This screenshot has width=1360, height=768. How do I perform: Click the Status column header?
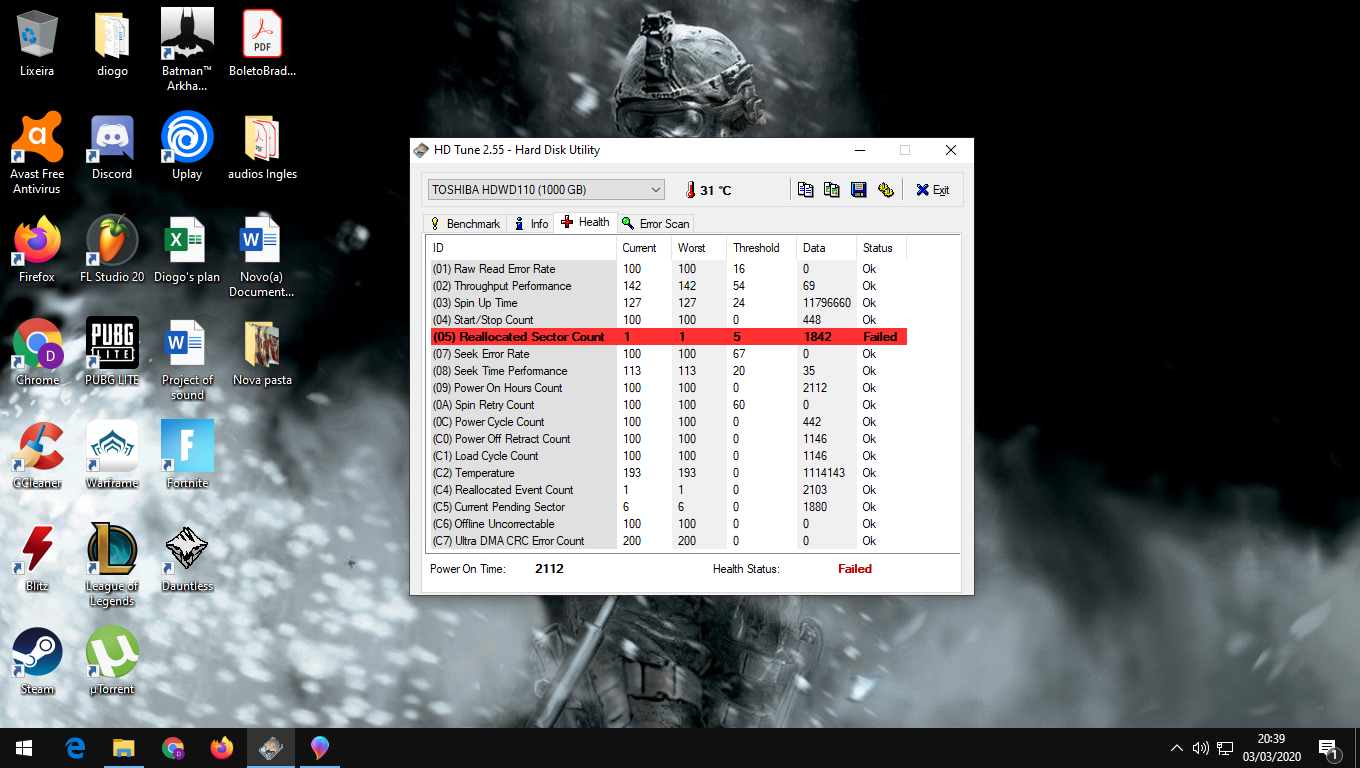tap(881, 248)
